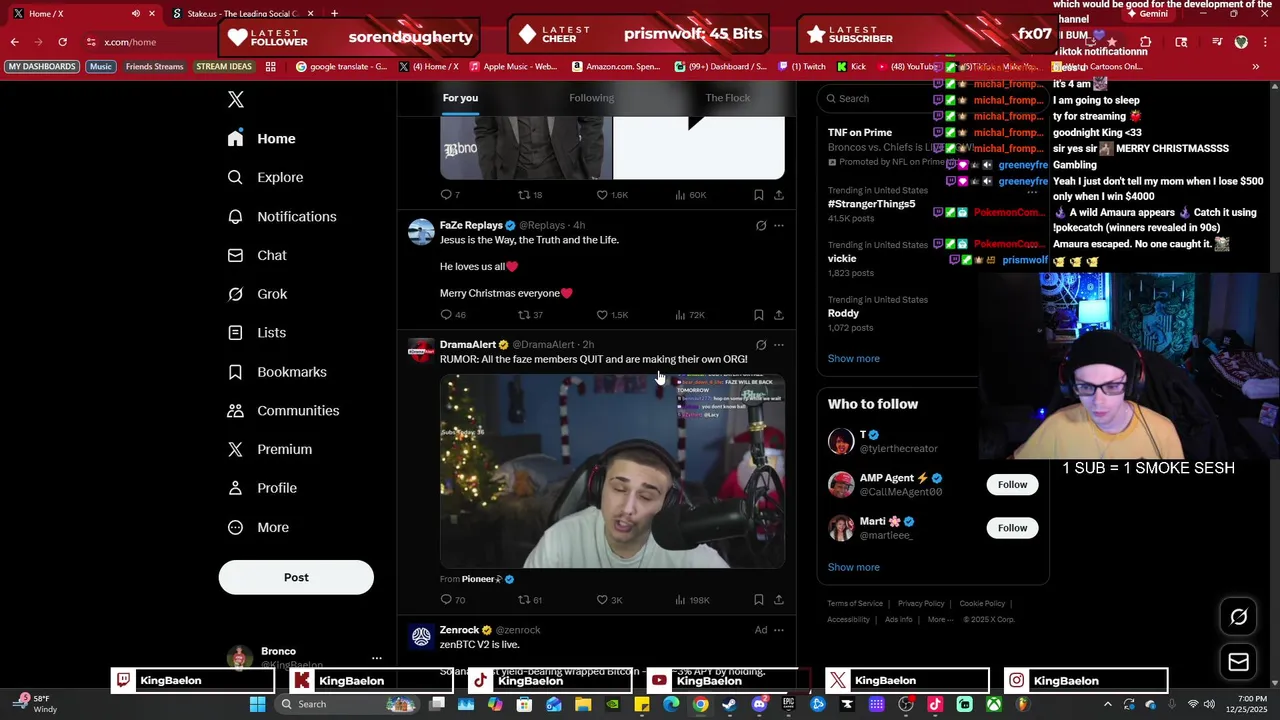Show more bookmarks chevron
The image size is (1280, 720).
pyautogui.click(x=1256, y=67)
